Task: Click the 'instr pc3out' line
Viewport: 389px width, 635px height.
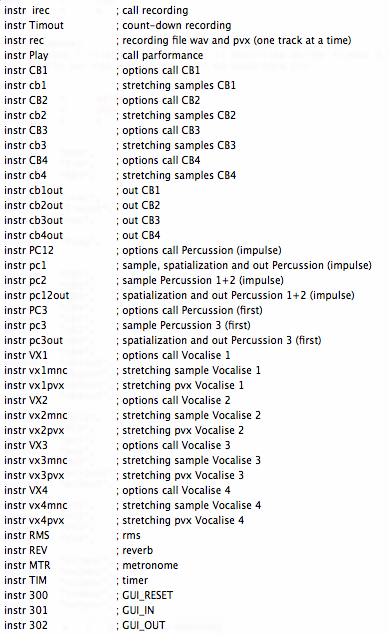Action: [34, 340]
